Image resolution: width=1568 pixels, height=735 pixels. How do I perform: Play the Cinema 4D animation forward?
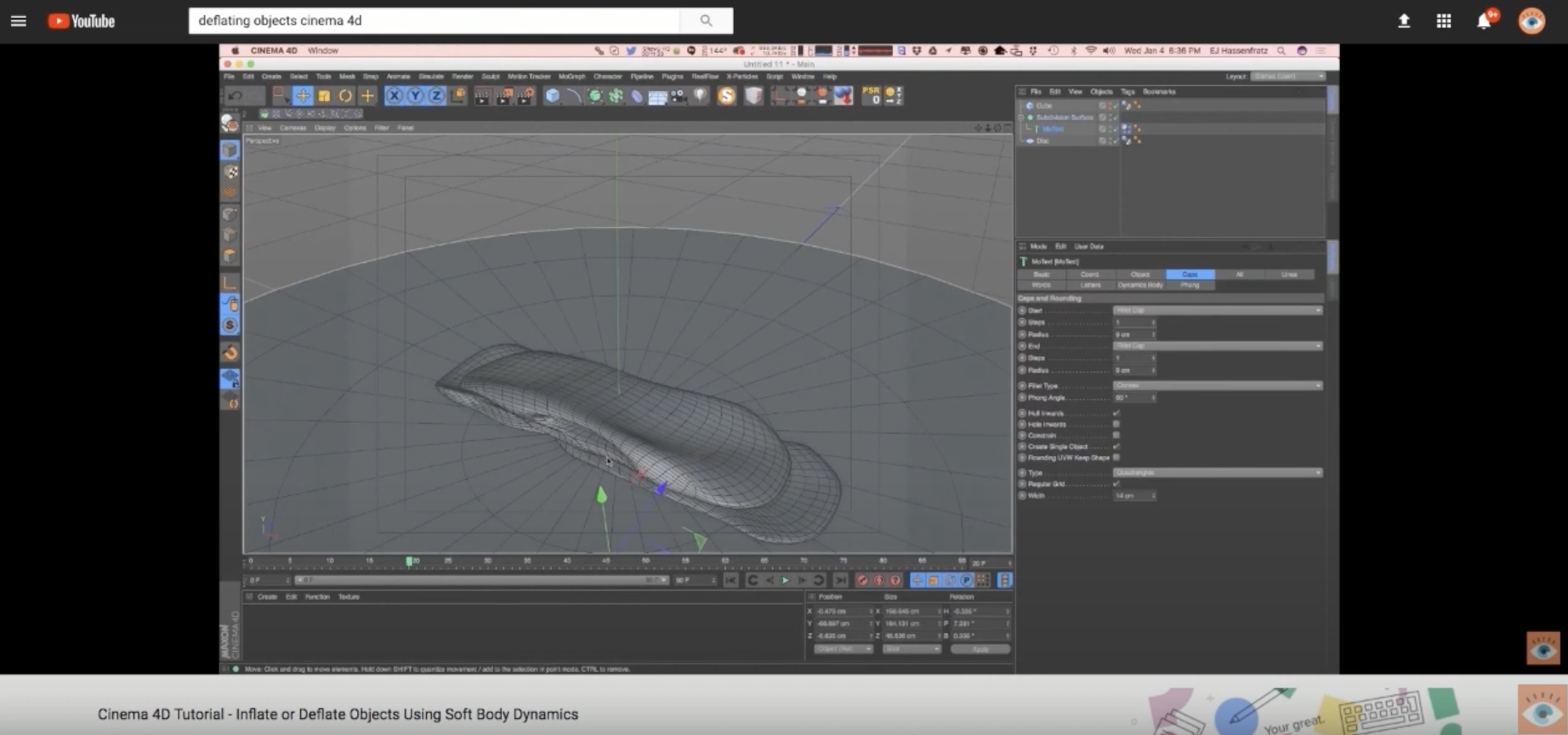click(785, 580)
